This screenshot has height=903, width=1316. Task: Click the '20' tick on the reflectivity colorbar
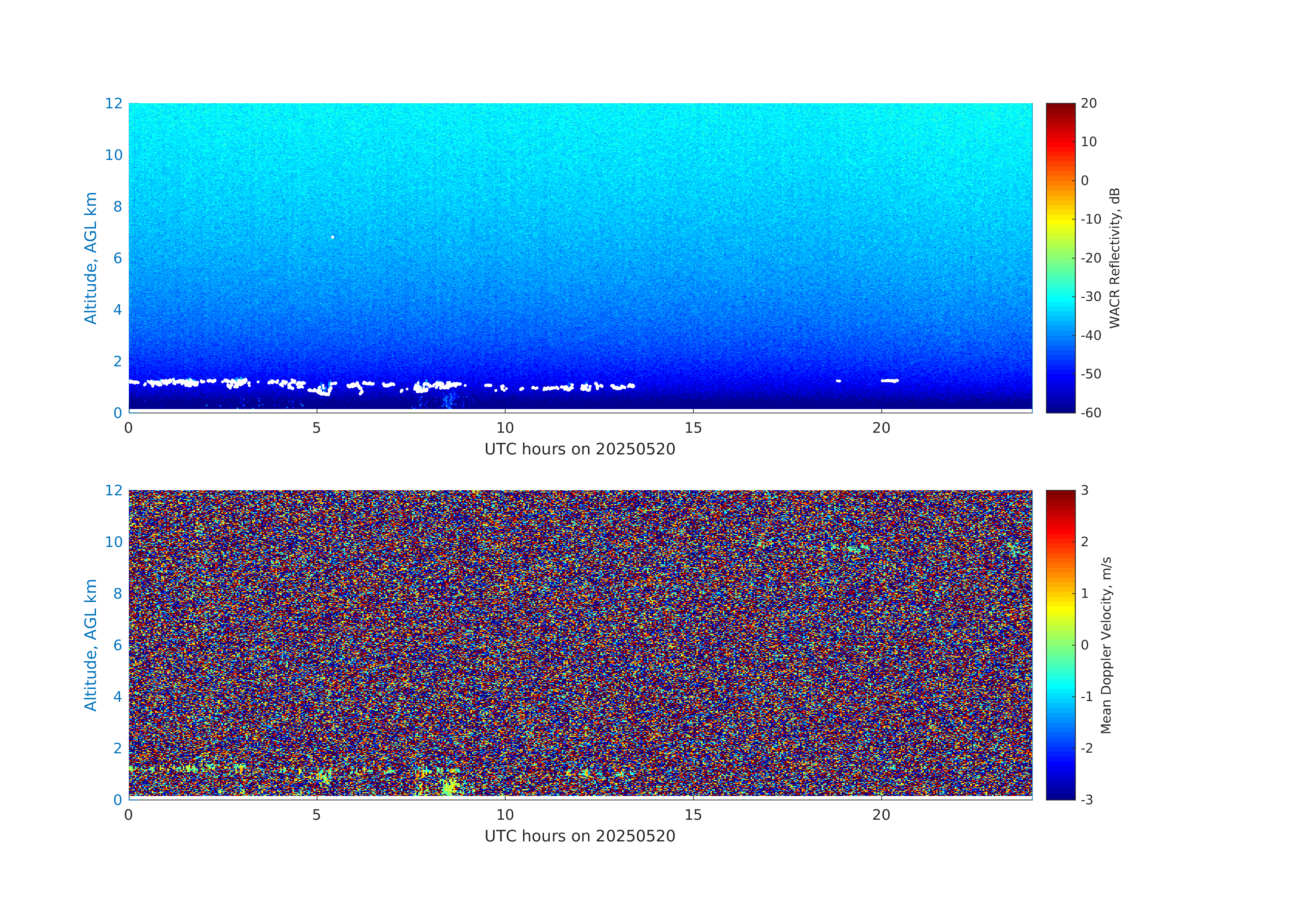pos(1088,104)
